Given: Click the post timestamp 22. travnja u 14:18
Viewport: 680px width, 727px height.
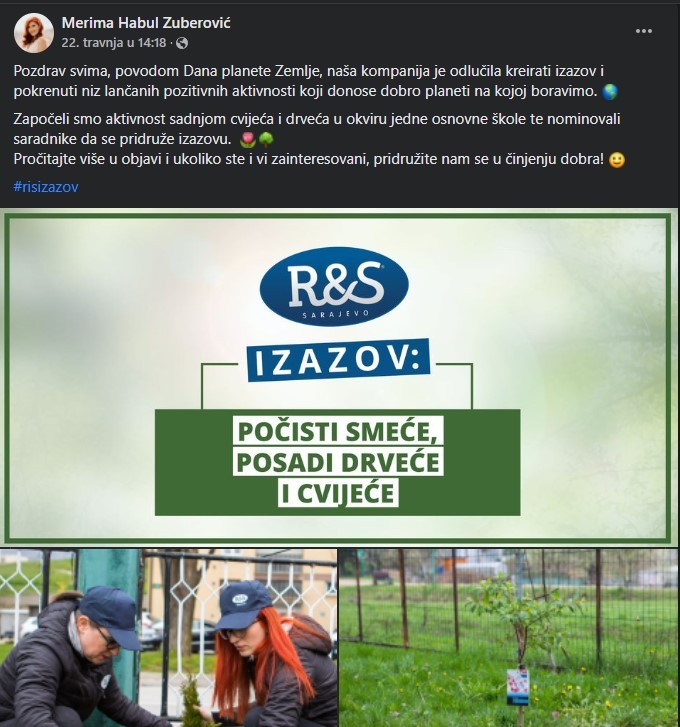Looking at the screenshot, I should (x=114, y=43).
